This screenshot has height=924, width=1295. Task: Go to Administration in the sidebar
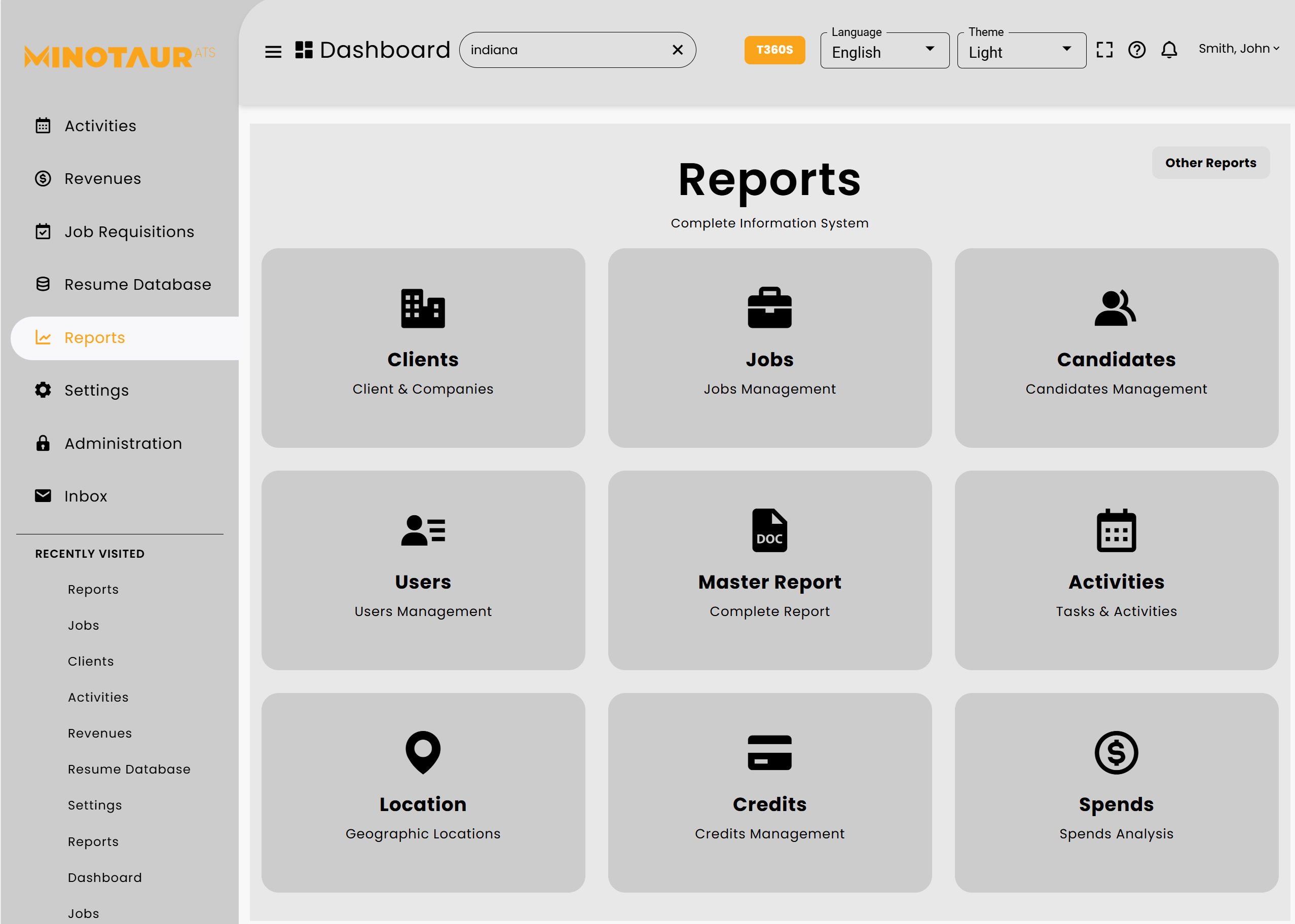coord(123,443)
